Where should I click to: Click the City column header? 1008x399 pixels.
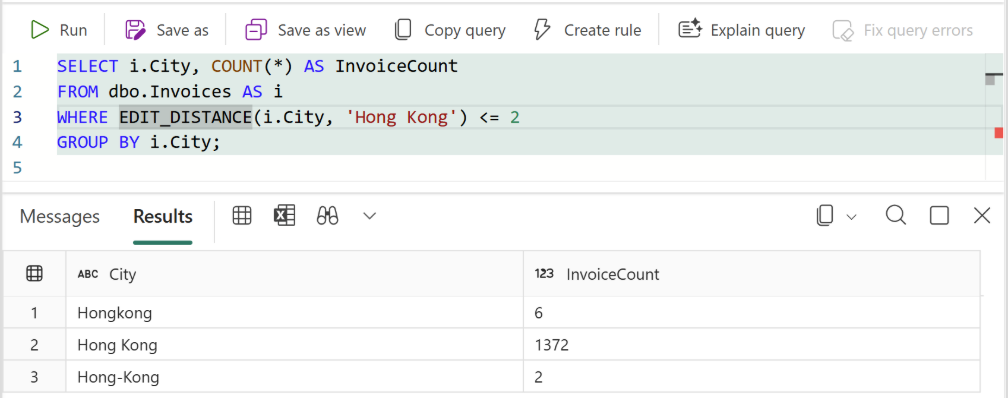coord(295,274)
